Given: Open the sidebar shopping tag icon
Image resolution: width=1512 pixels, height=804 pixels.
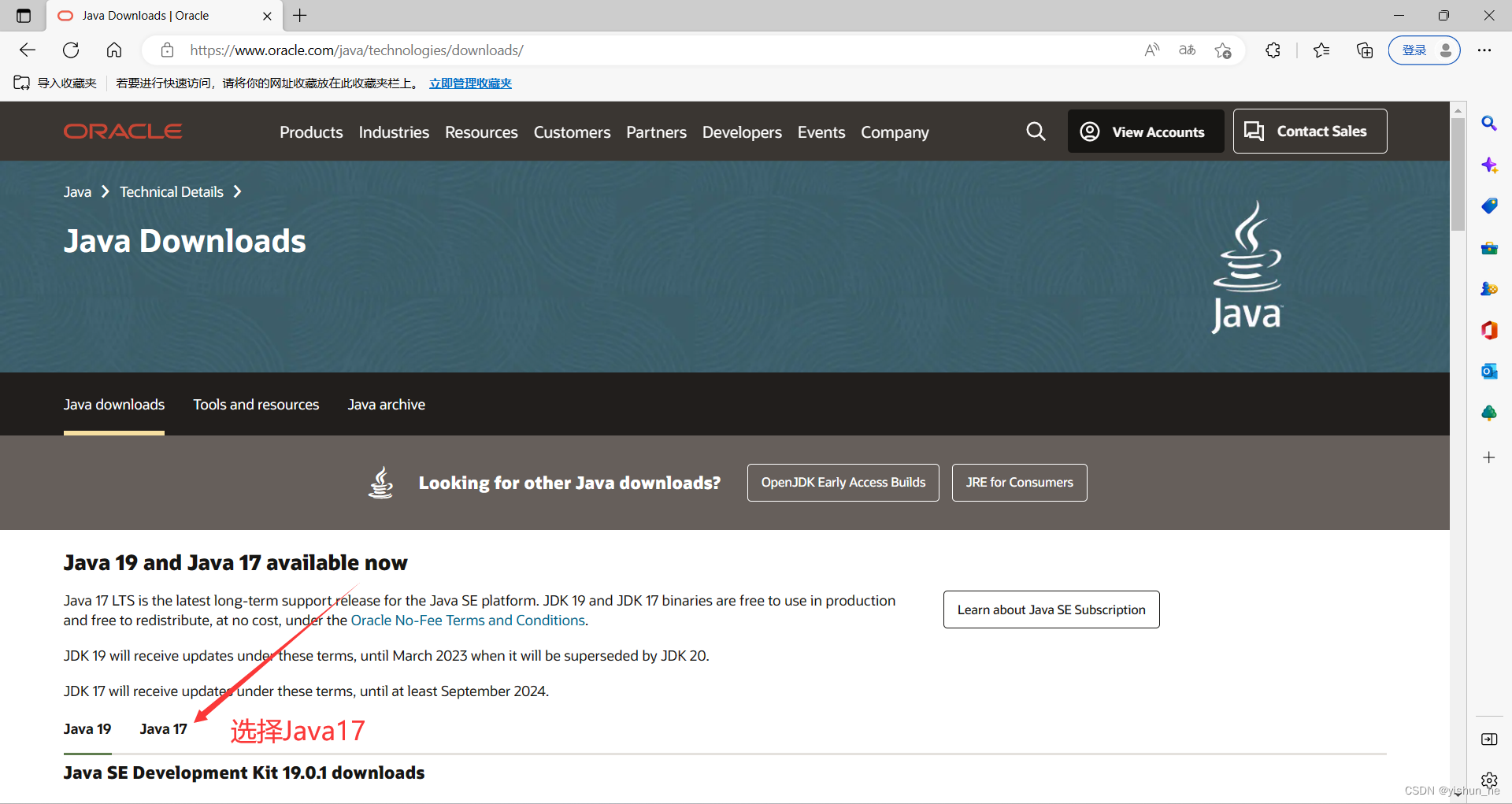Looking at the screenshot, I should coord(1489,206).
